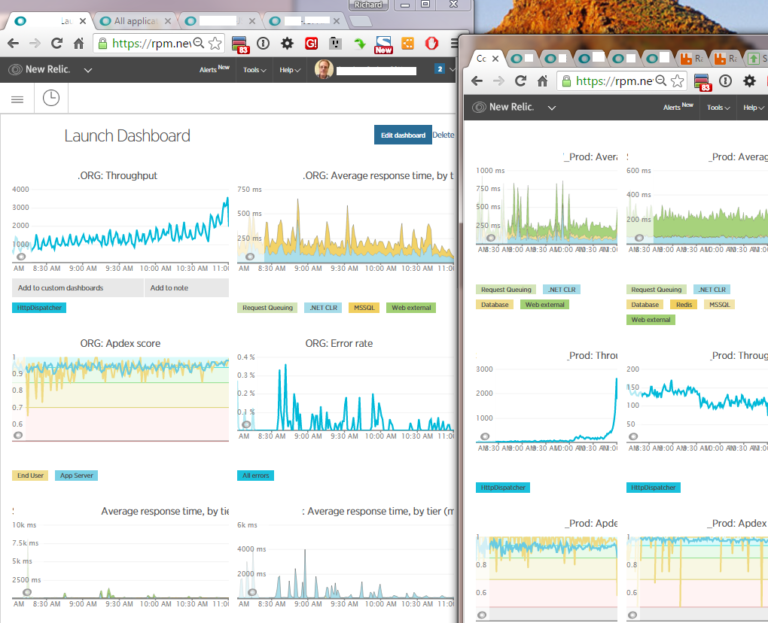Click handle on ORG Throughput chart
The width and height of the screenshot is (768, 623).
21,257
